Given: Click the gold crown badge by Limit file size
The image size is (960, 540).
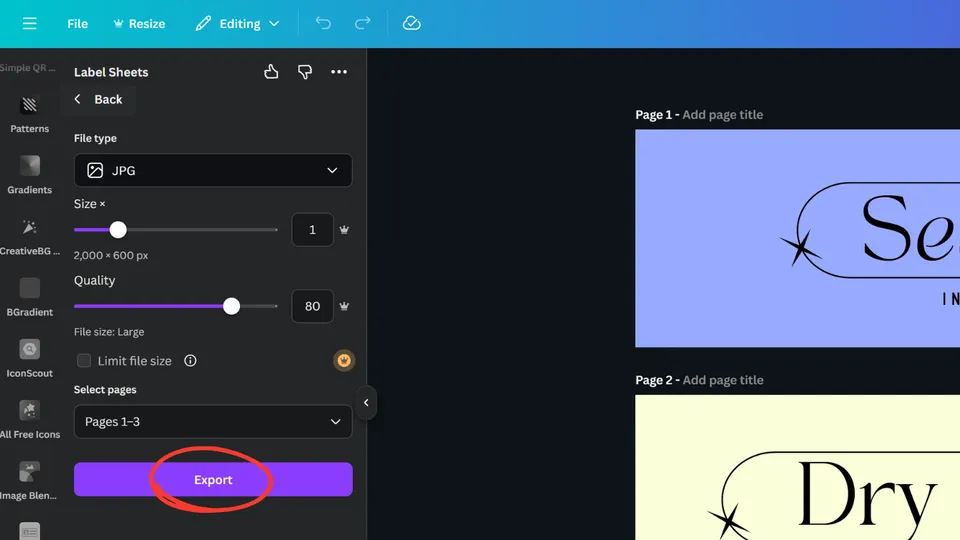Looking at the screenshot, I should [344, 361].
